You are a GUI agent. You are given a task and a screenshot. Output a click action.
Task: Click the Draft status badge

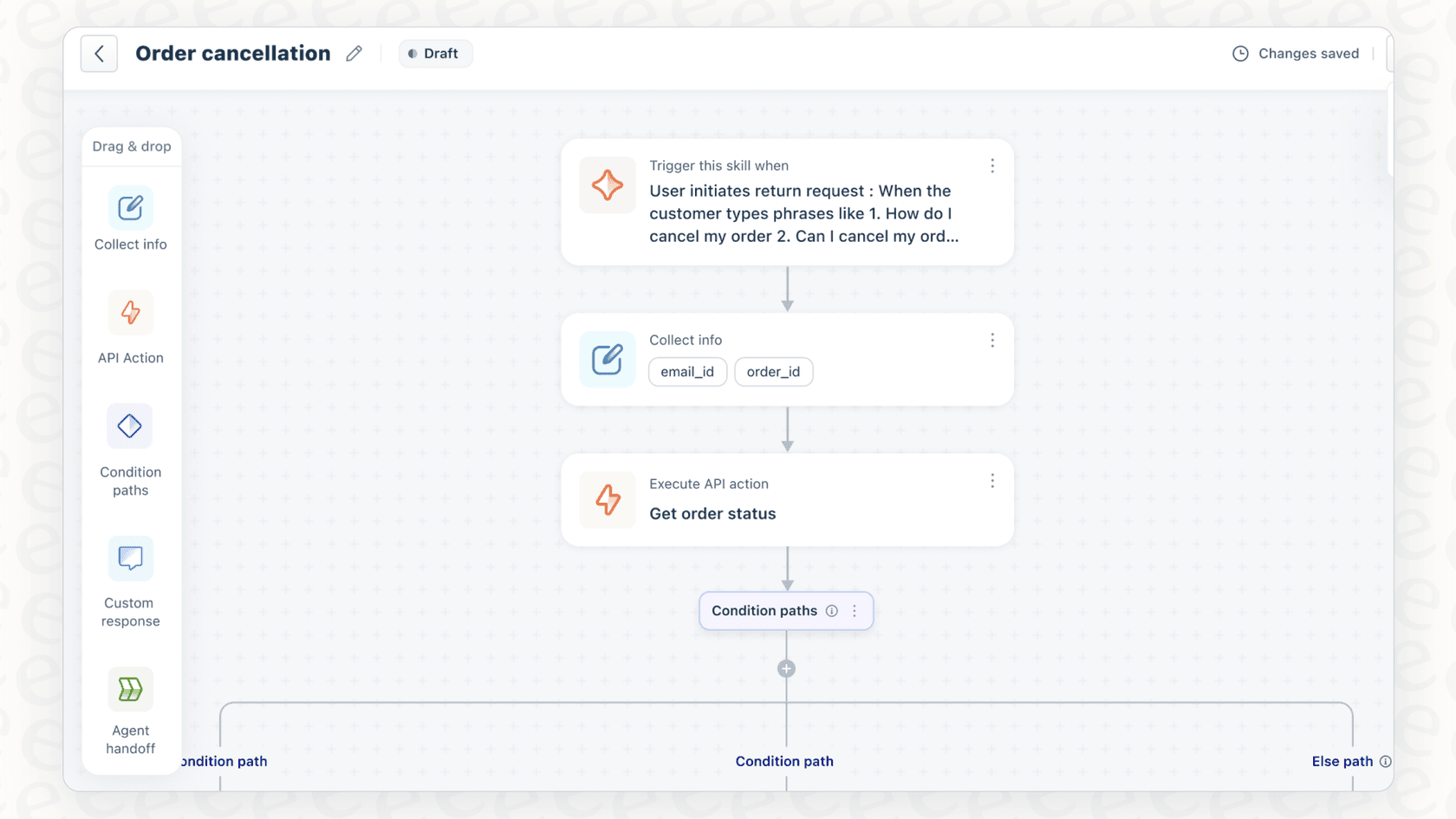click(435, 54)
